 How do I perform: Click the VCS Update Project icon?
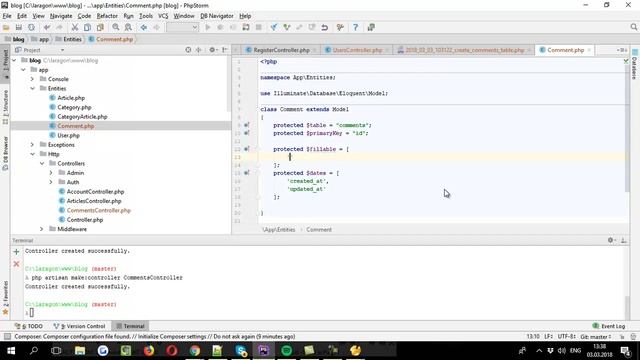tap(274, 27)
